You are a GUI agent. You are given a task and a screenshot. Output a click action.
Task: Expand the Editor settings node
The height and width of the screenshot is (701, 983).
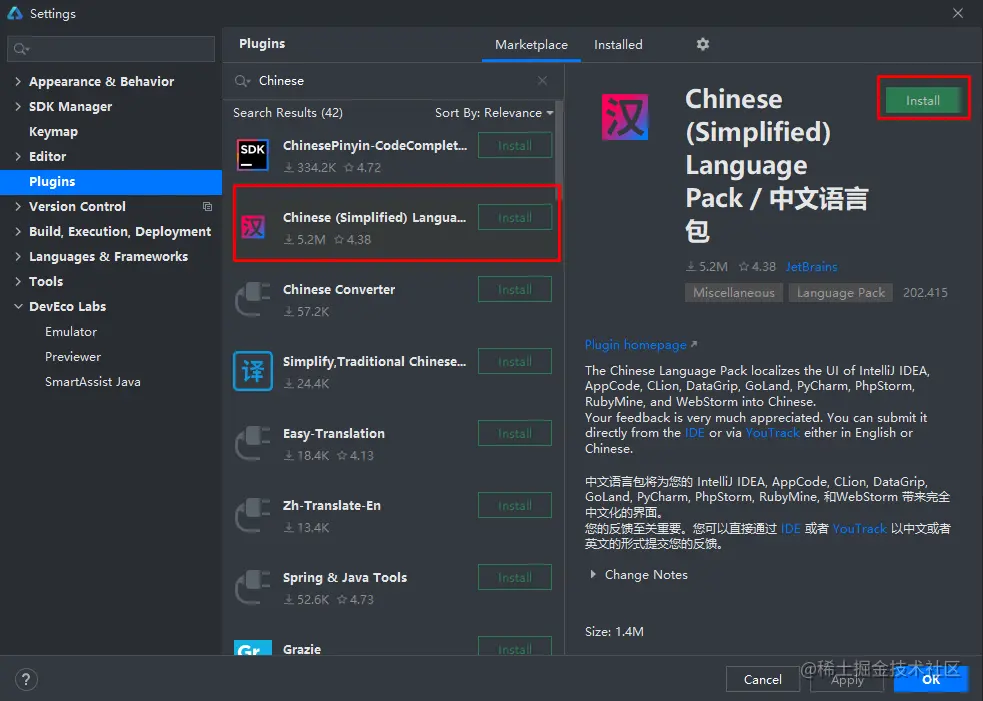(18, 157)
